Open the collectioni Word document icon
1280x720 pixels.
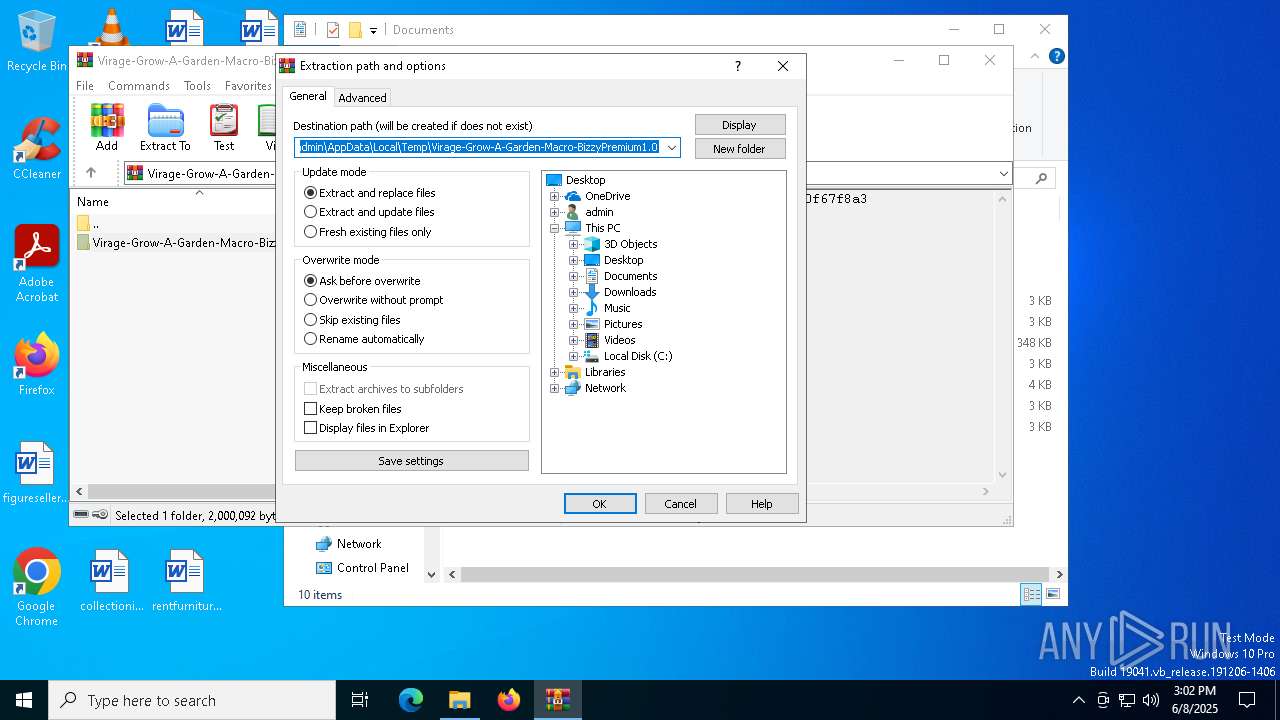point(110,580)
